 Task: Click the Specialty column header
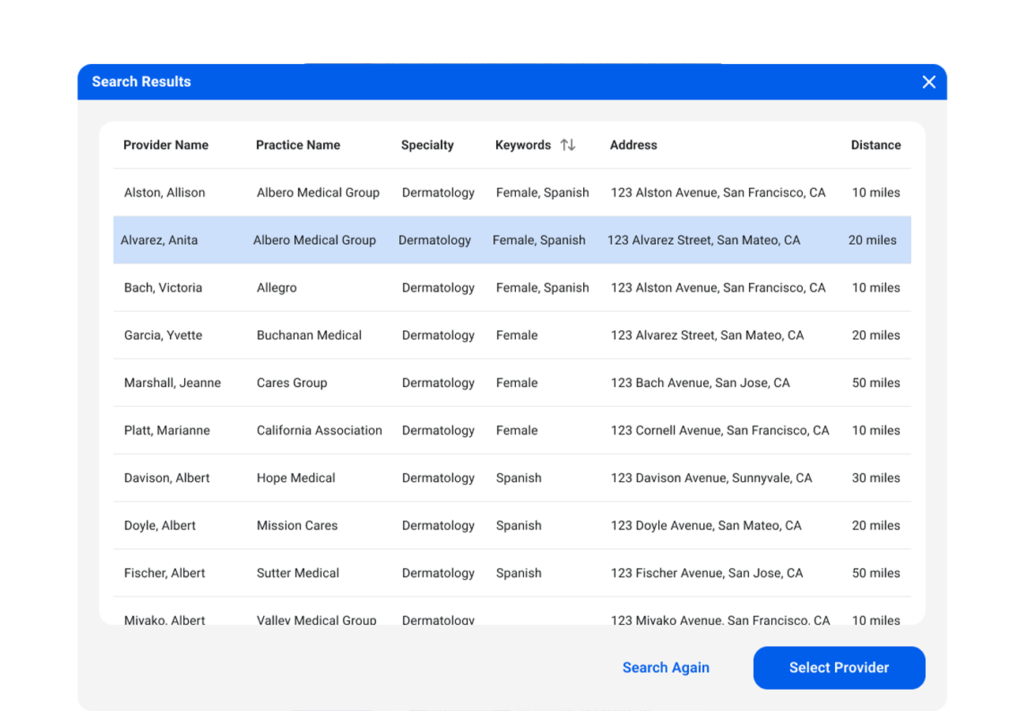(427, 145)
